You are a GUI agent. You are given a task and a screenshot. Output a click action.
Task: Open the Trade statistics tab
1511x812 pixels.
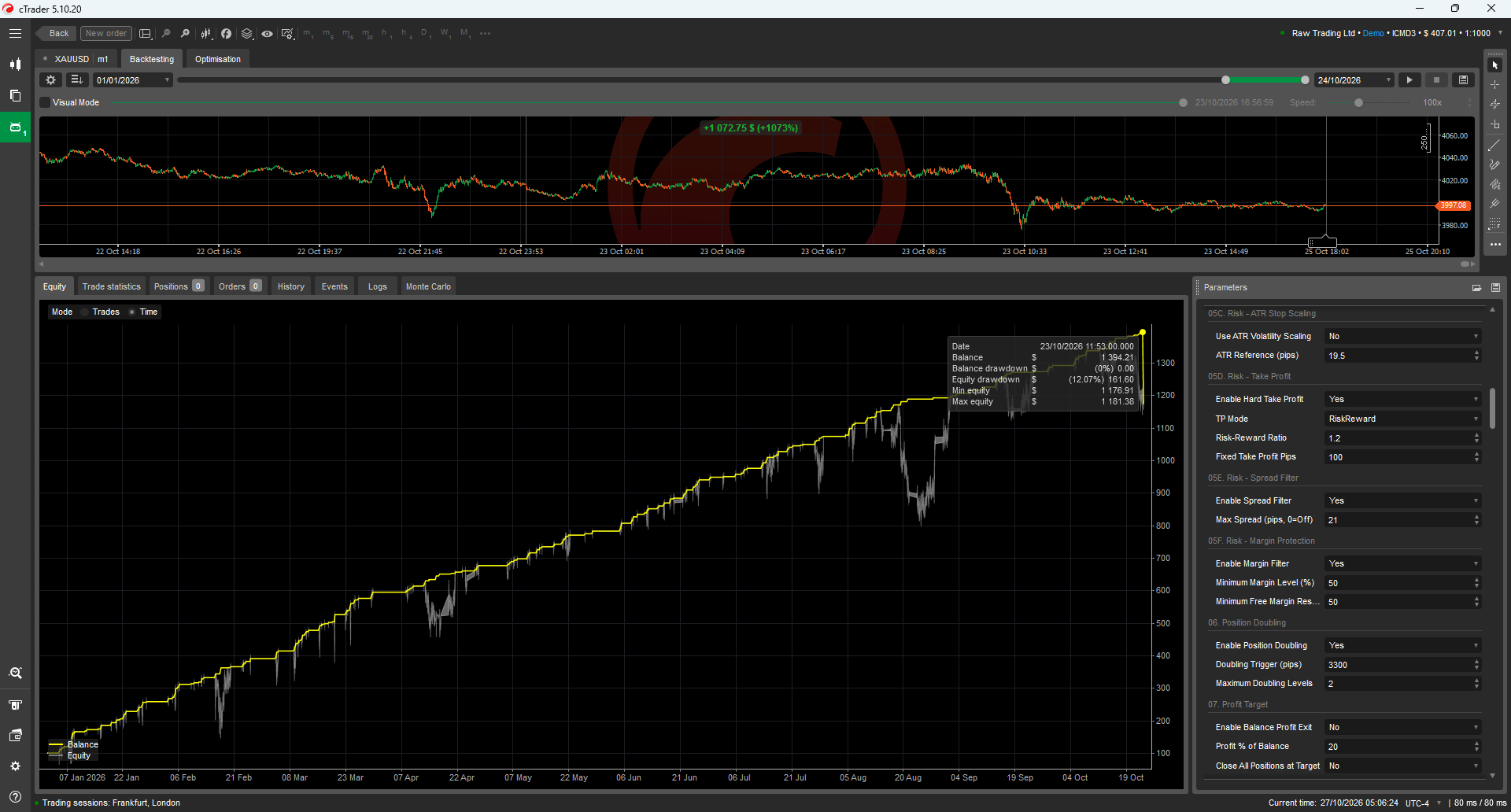coord(111,286)
